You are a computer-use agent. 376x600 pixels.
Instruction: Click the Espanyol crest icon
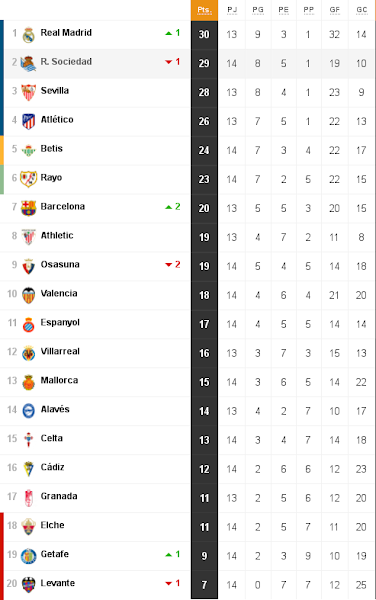point(29,324)
